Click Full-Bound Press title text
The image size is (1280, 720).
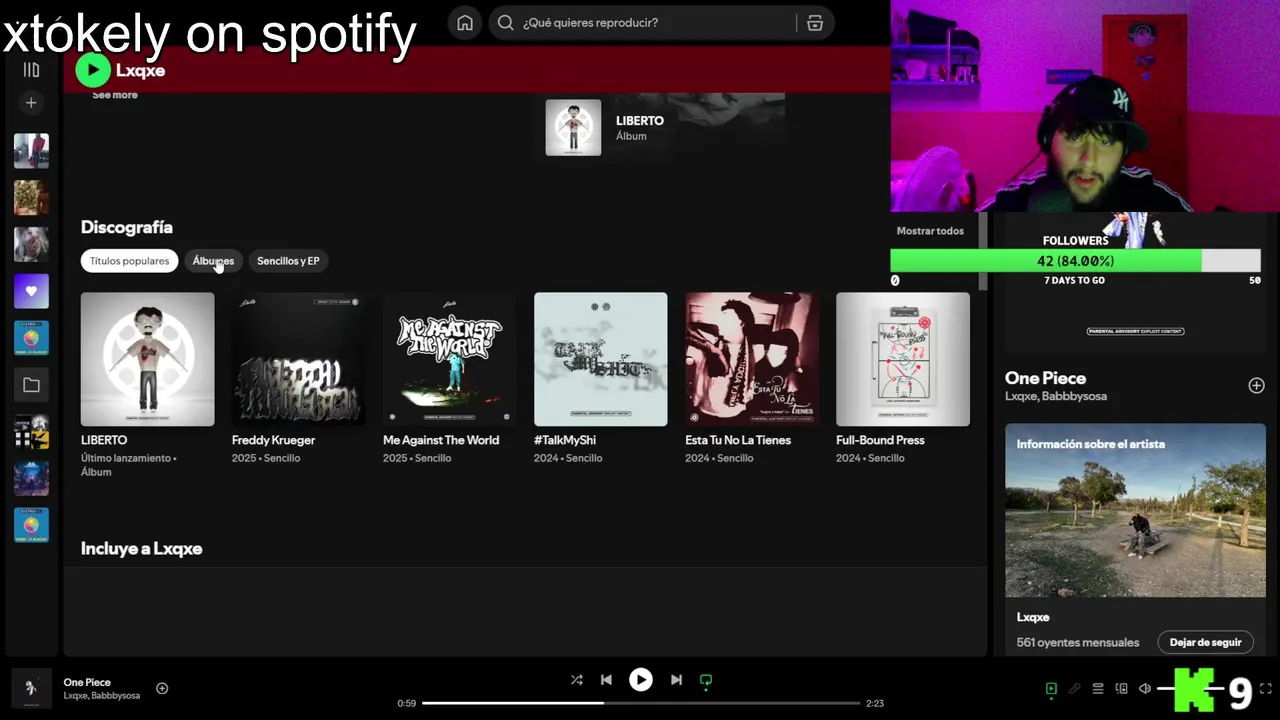coord(880,440)
